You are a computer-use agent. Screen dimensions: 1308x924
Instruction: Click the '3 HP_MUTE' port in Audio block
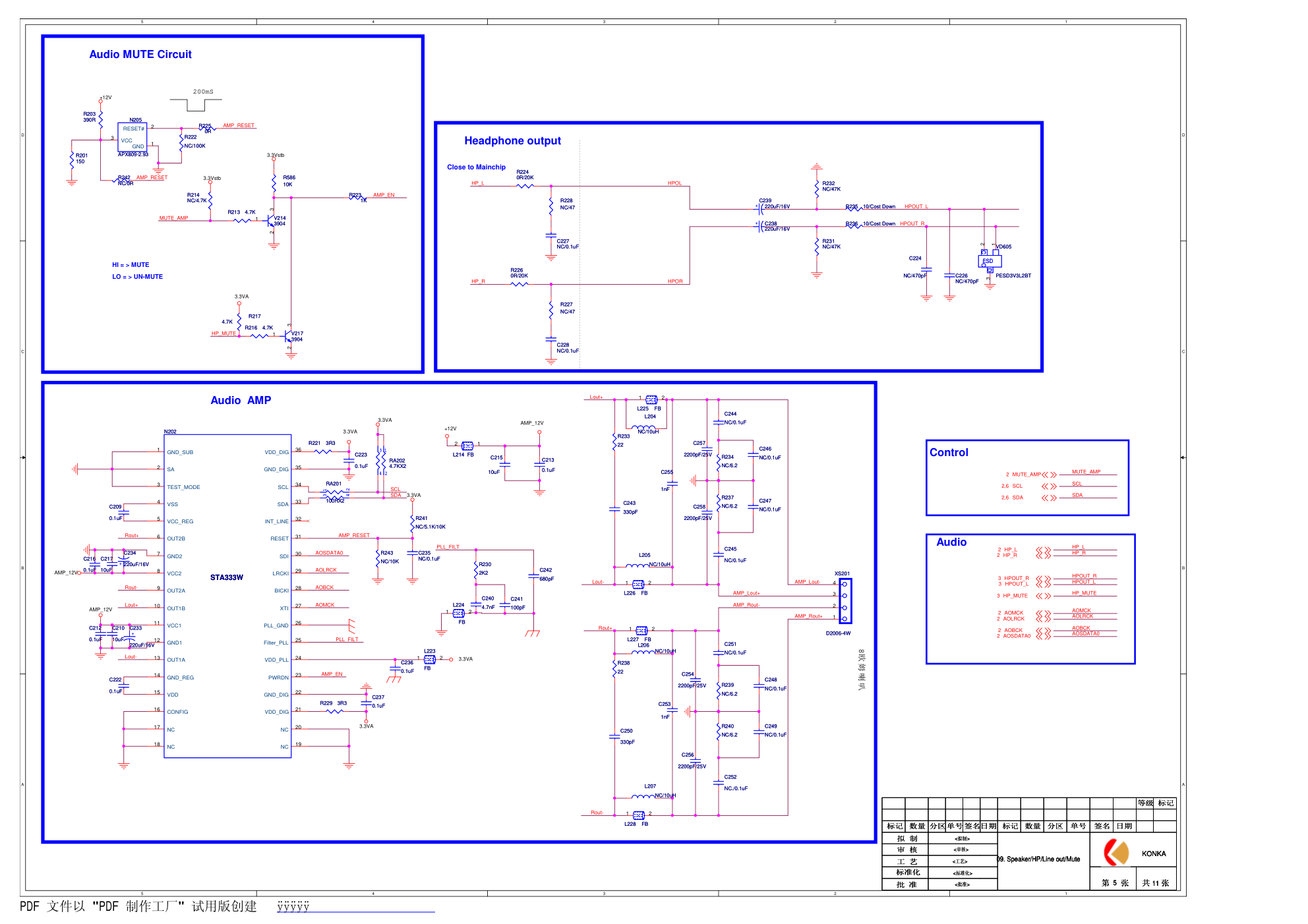[1012, 596]
